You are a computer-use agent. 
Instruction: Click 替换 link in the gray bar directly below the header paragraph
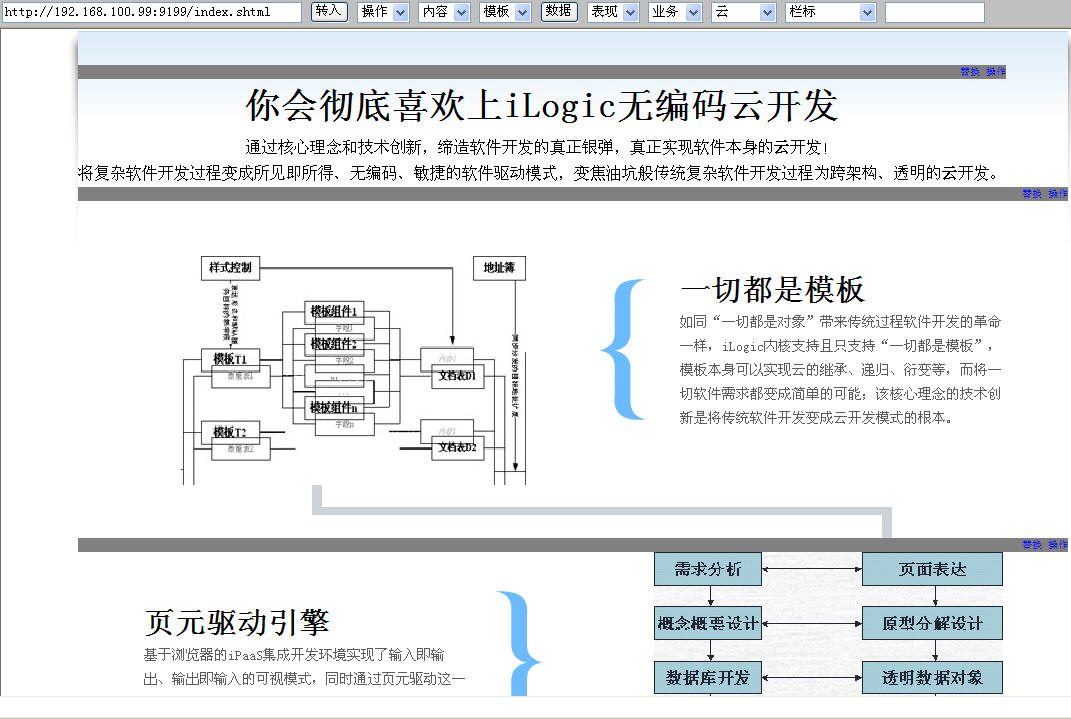click(1032, 194)
